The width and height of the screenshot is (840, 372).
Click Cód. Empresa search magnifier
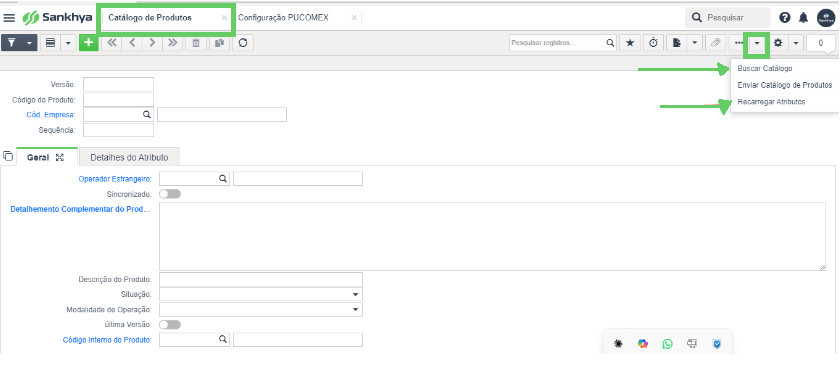click(x=146, y=115)
